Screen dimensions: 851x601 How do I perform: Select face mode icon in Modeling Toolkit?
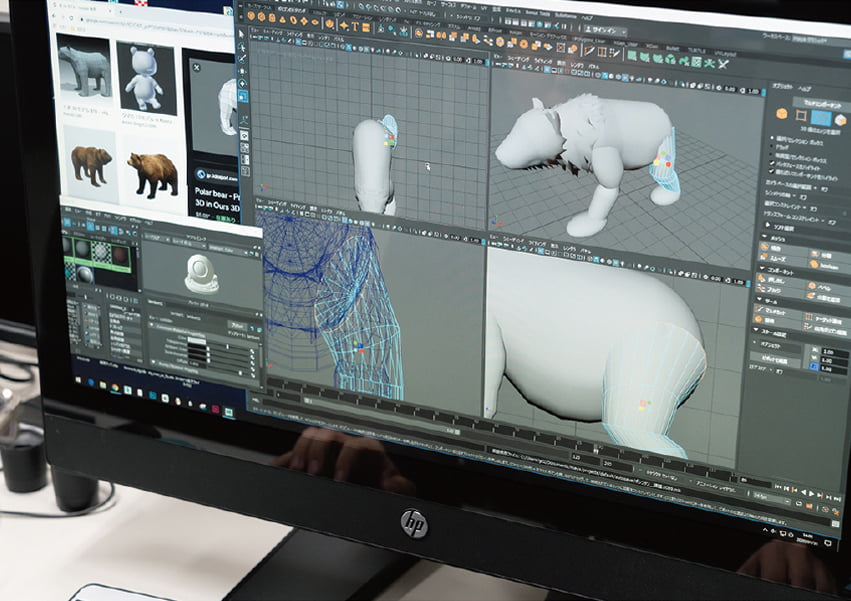point(841,121)
